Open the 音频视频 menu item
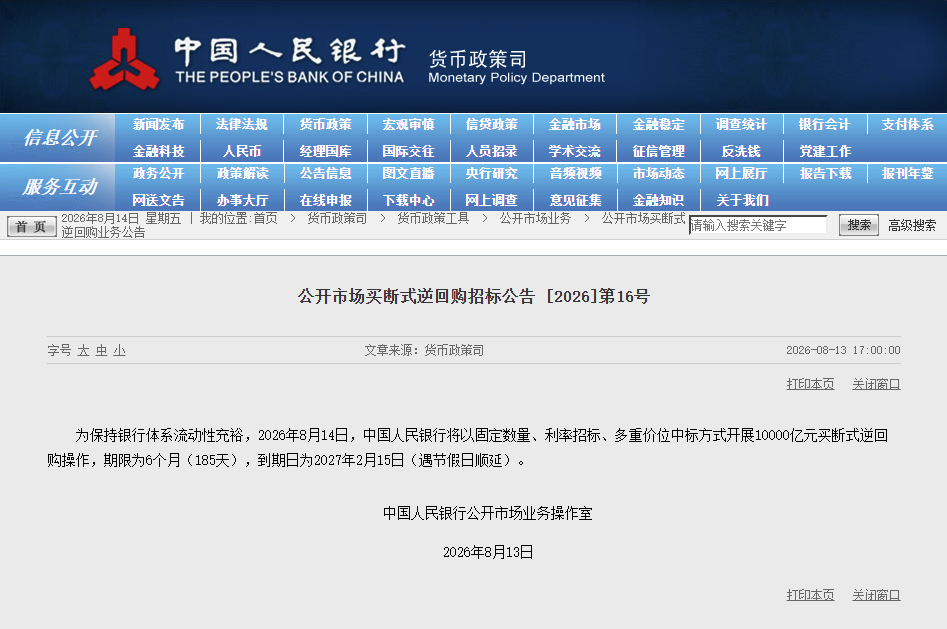Image resolution: width=947 pixels, height=629 pixels. click(576, 173)
